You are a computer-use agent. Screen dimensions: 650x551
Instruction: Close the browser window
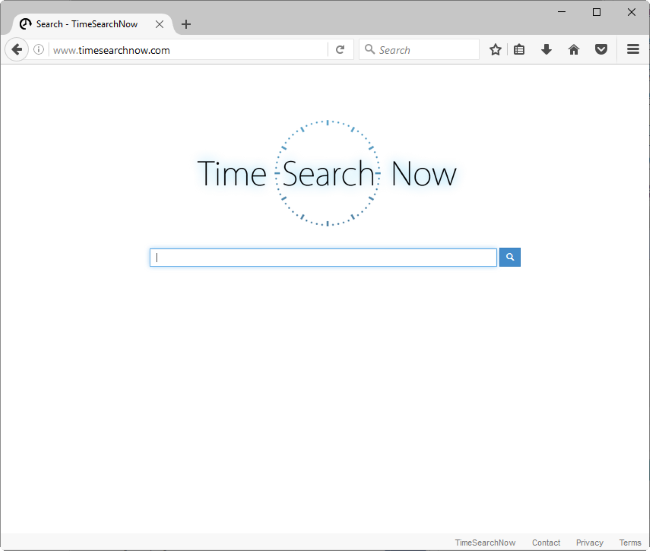coord(631,12)
